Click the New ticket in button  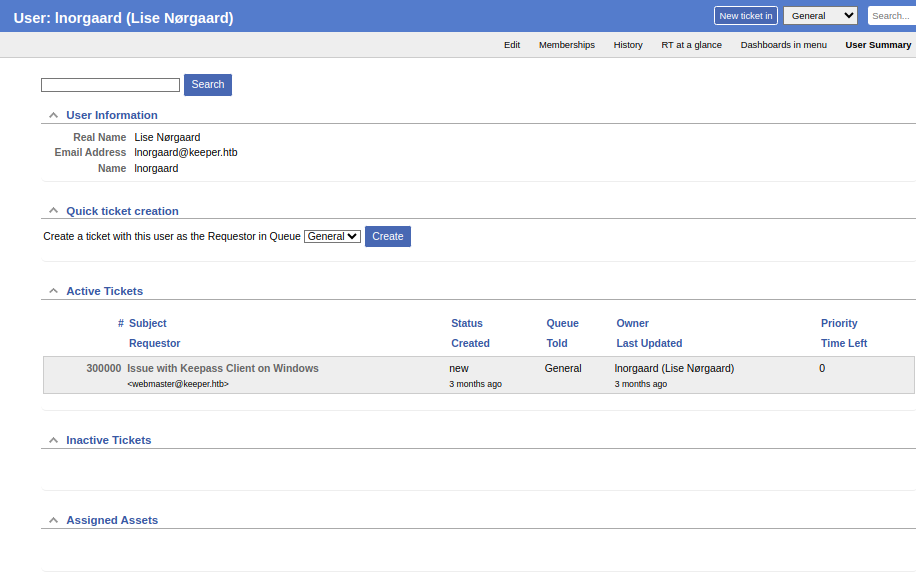point(745,16)
